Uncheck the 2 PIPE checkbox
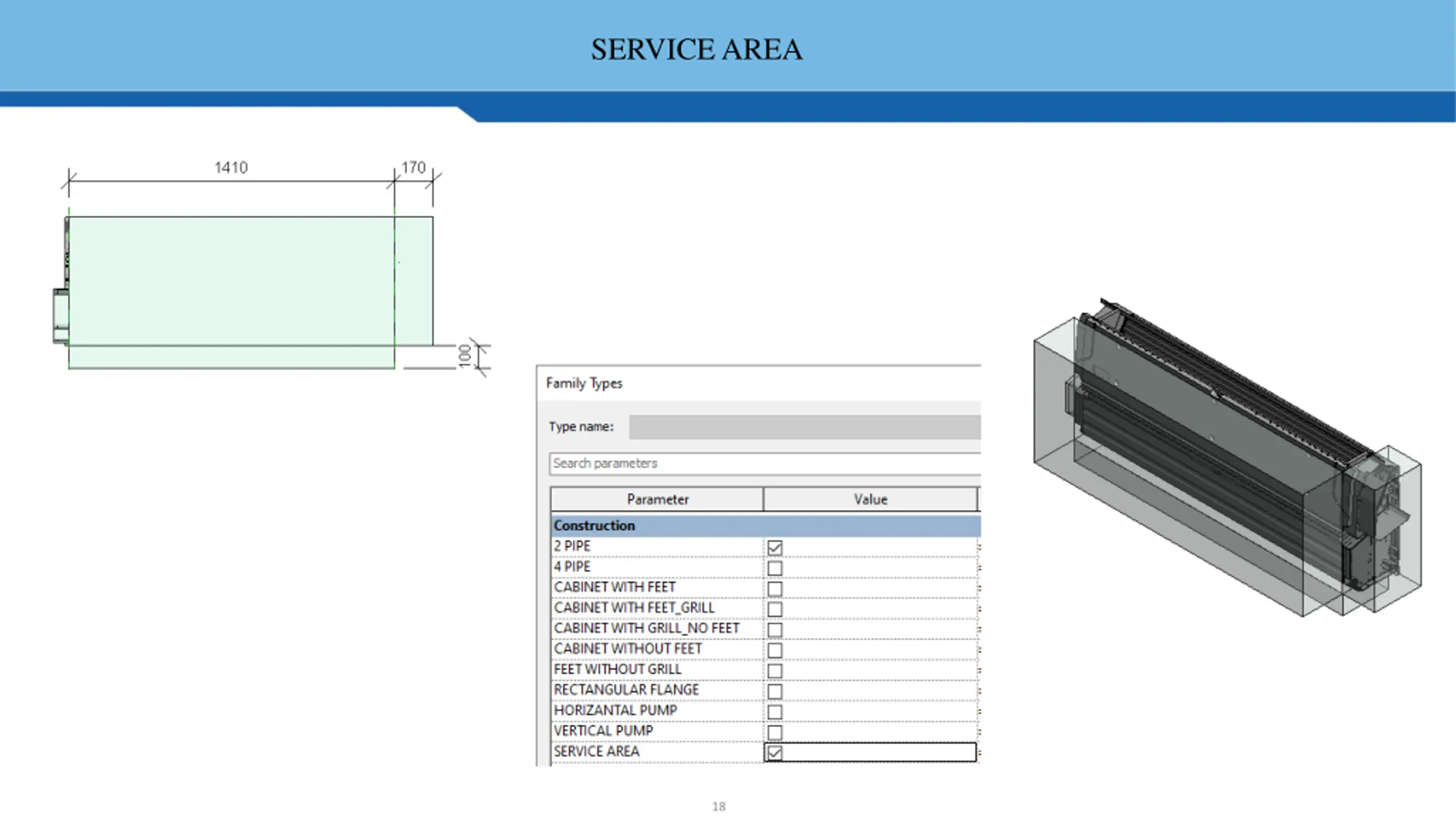This screenshot has height=819, width=1456. (775, 547)
